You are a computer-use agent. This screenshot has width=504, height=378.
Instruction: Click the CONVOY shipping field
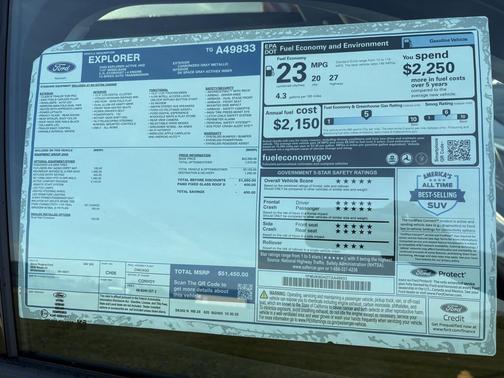click(147, 281)
